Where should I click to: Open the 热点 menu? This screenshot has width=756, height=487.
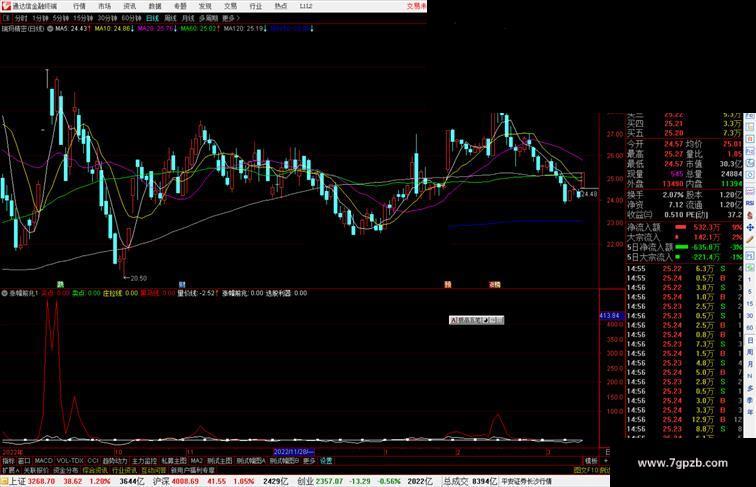click(281, 6)
